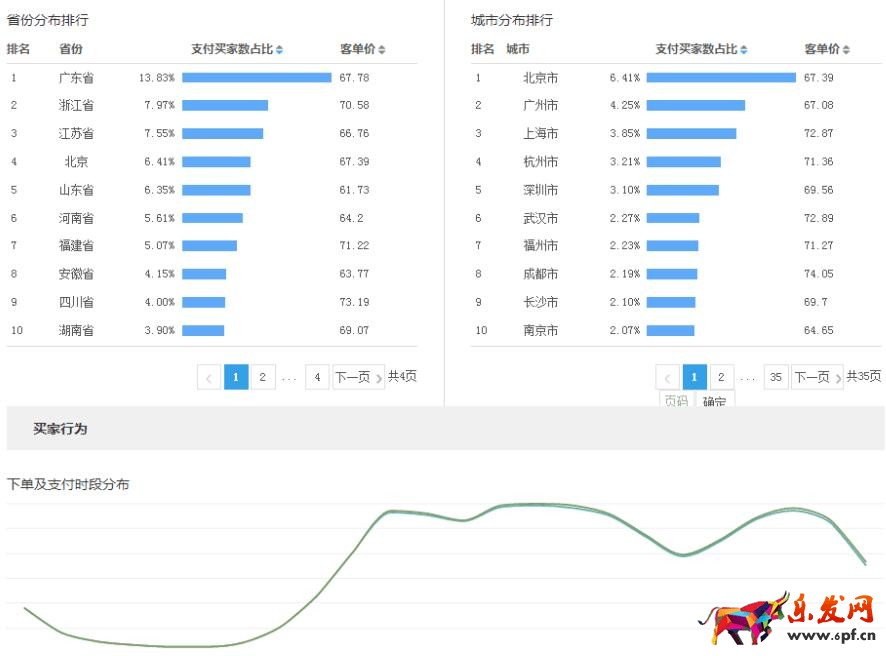The image size is (886, 656).
Task: Go to page 2 of city ranking
Action: point(721,377)
